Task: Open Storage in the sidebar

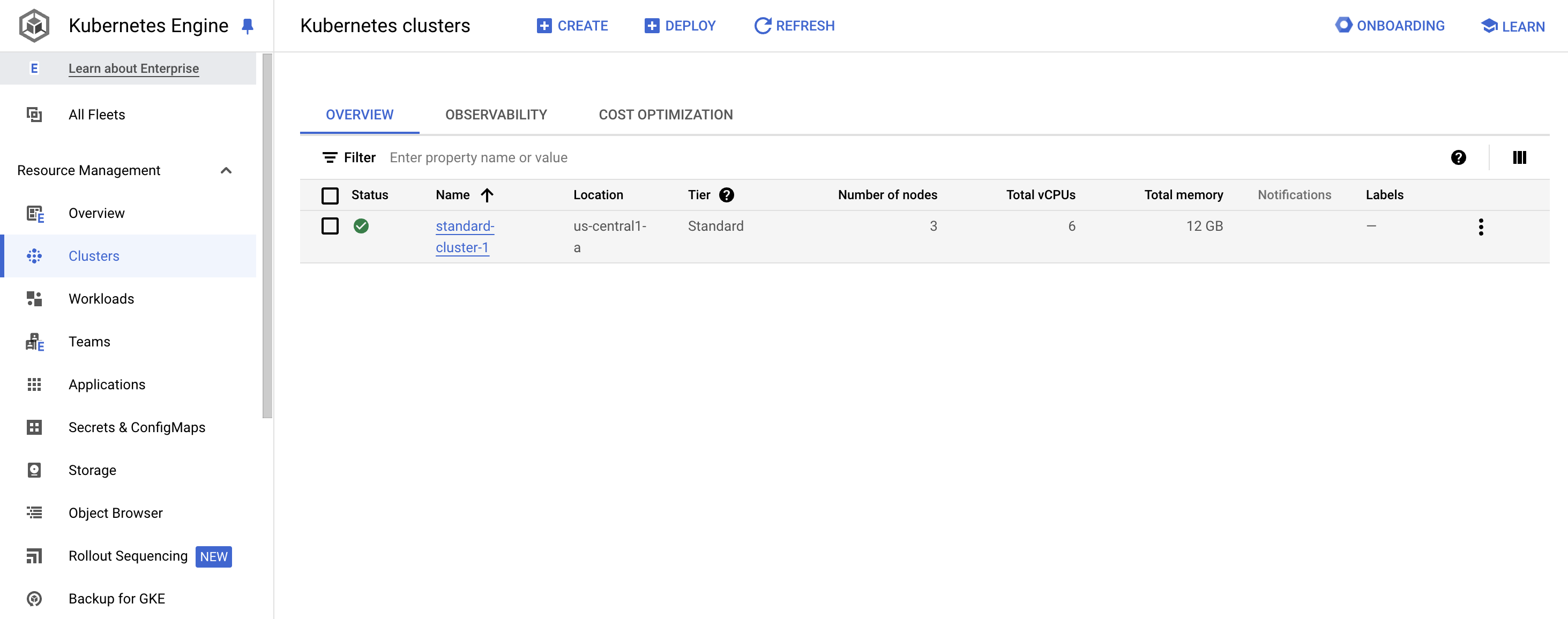Action: (128, 470)
